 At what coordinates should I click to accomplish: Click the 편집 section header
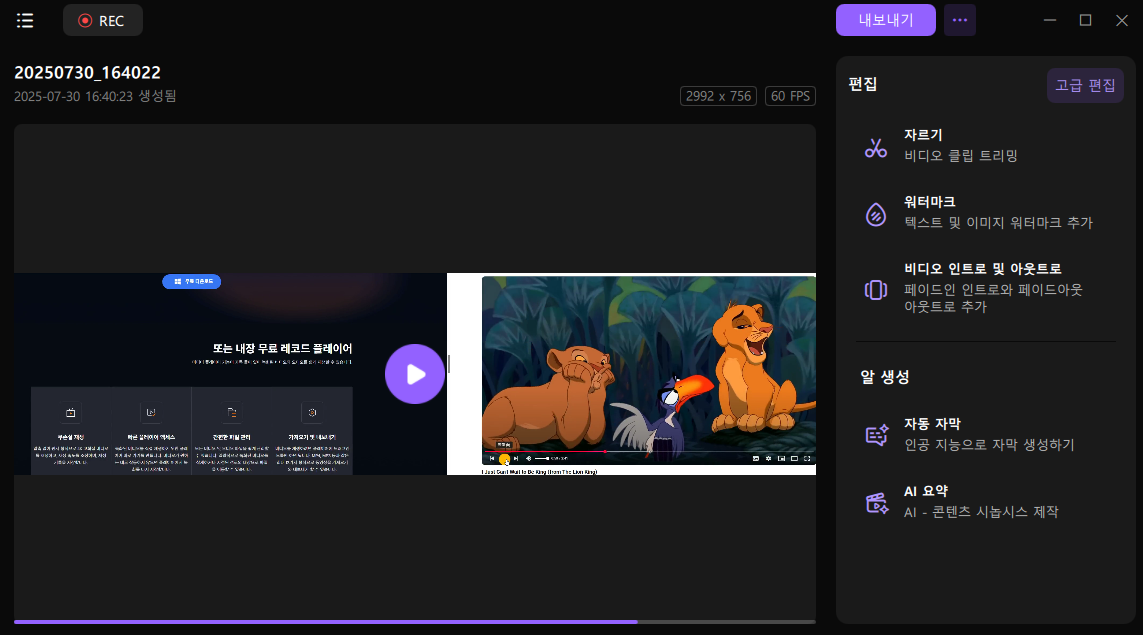863,85
